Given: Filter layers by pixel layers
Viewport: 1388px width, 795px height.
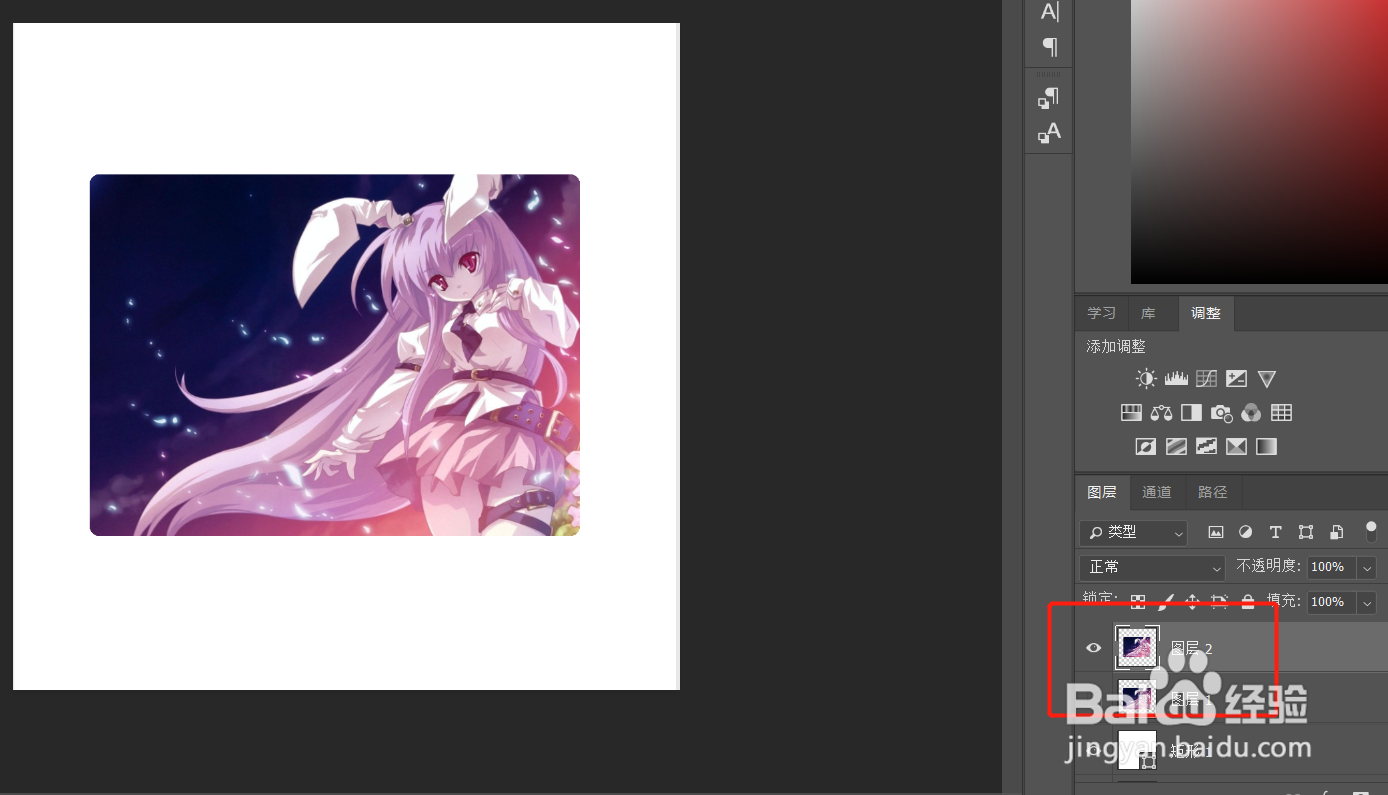Looking at the screenshot, I should click(1216, 532).
